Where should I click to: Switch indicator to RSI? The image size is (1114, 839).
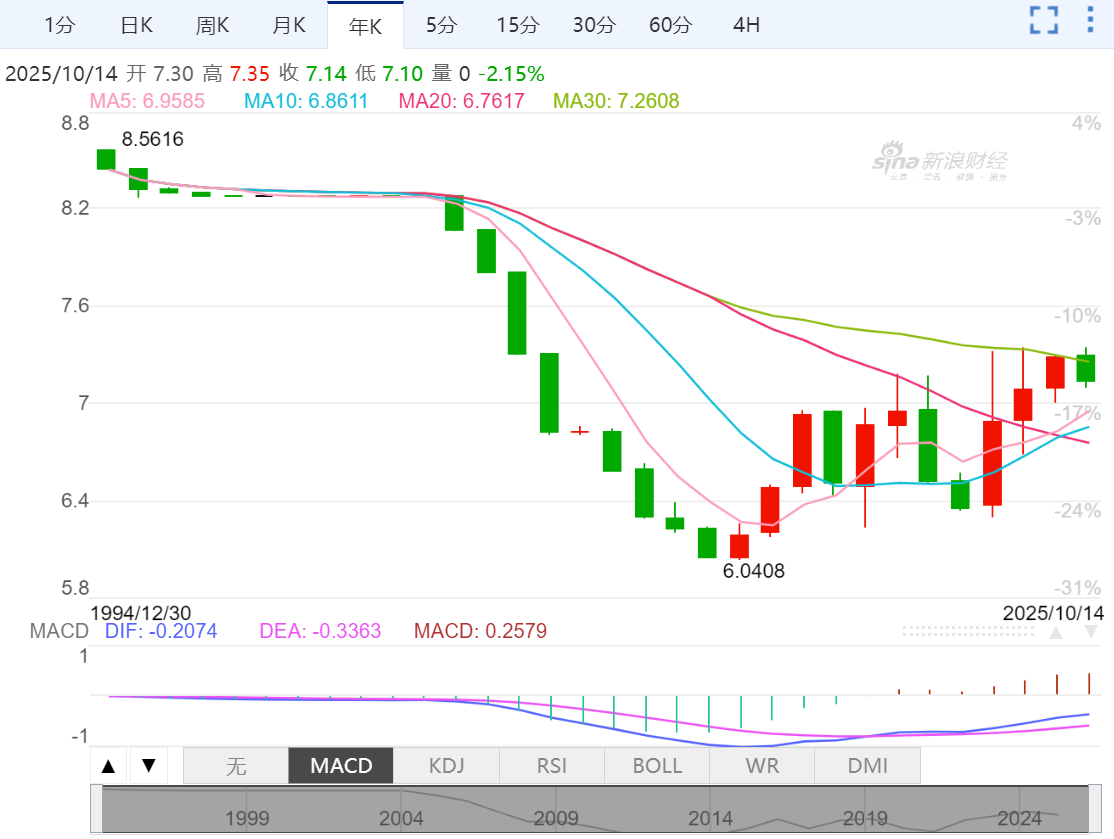point(551,767)
